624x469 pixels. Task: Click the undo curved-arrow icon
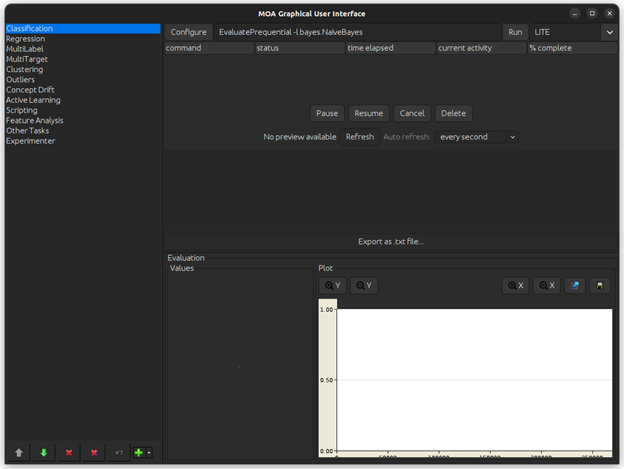click(119, 453)
